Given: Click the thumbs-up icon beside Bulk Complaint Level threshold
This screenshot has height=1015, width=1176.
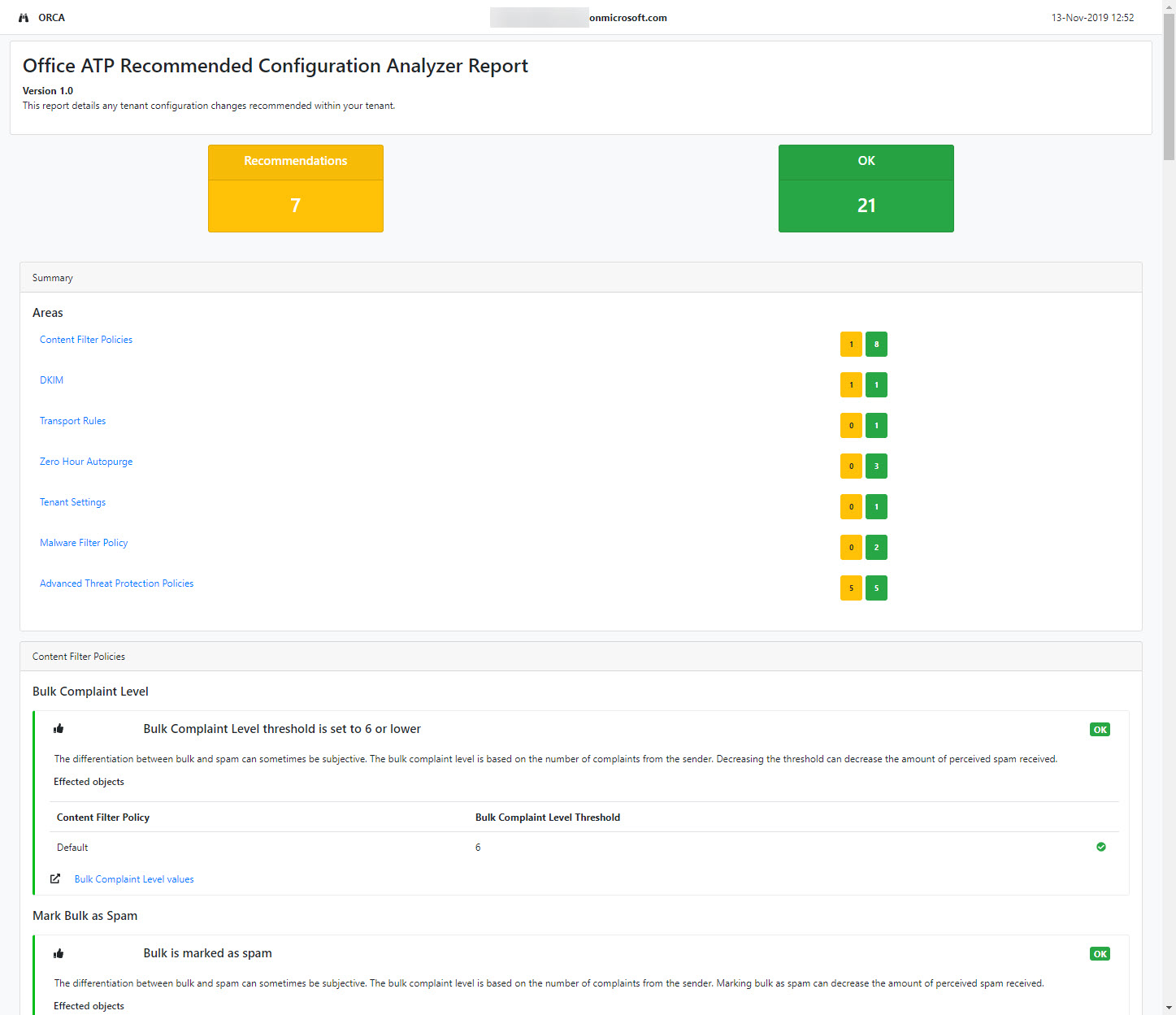Looking at the screenshot, I should click(59, 729).
